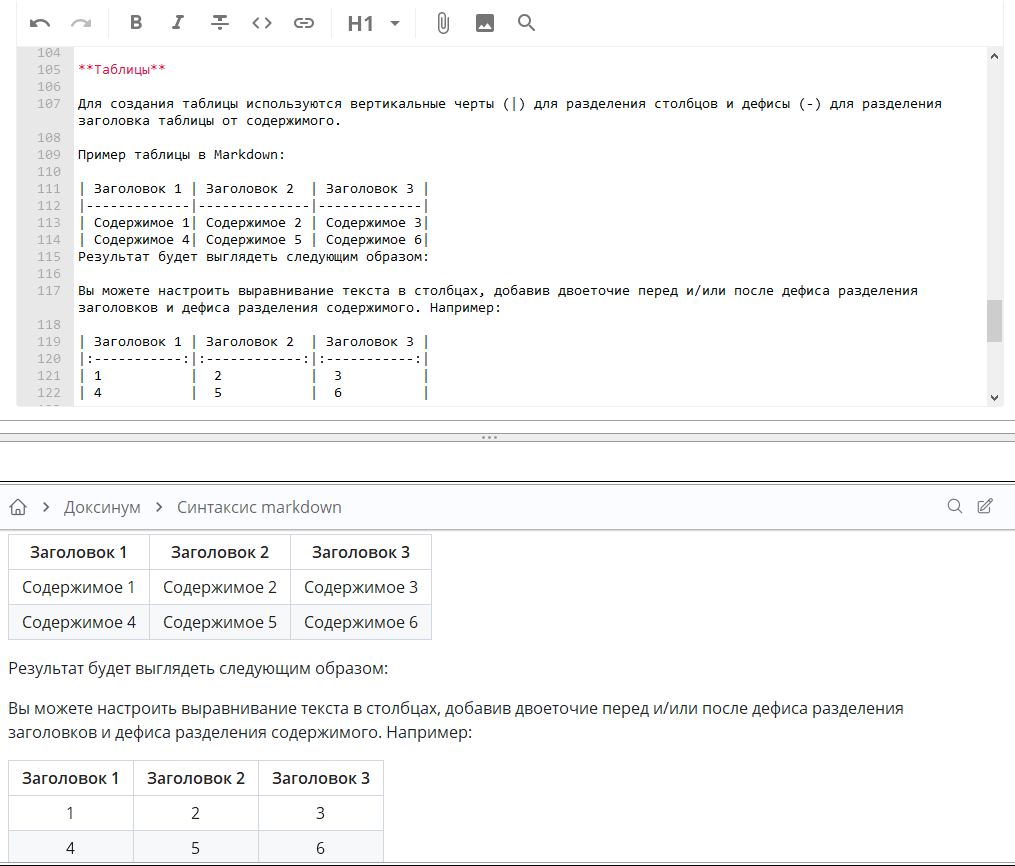
Task: Open Синтаксис markdown breadcrumb link
Action: [259, 507]
